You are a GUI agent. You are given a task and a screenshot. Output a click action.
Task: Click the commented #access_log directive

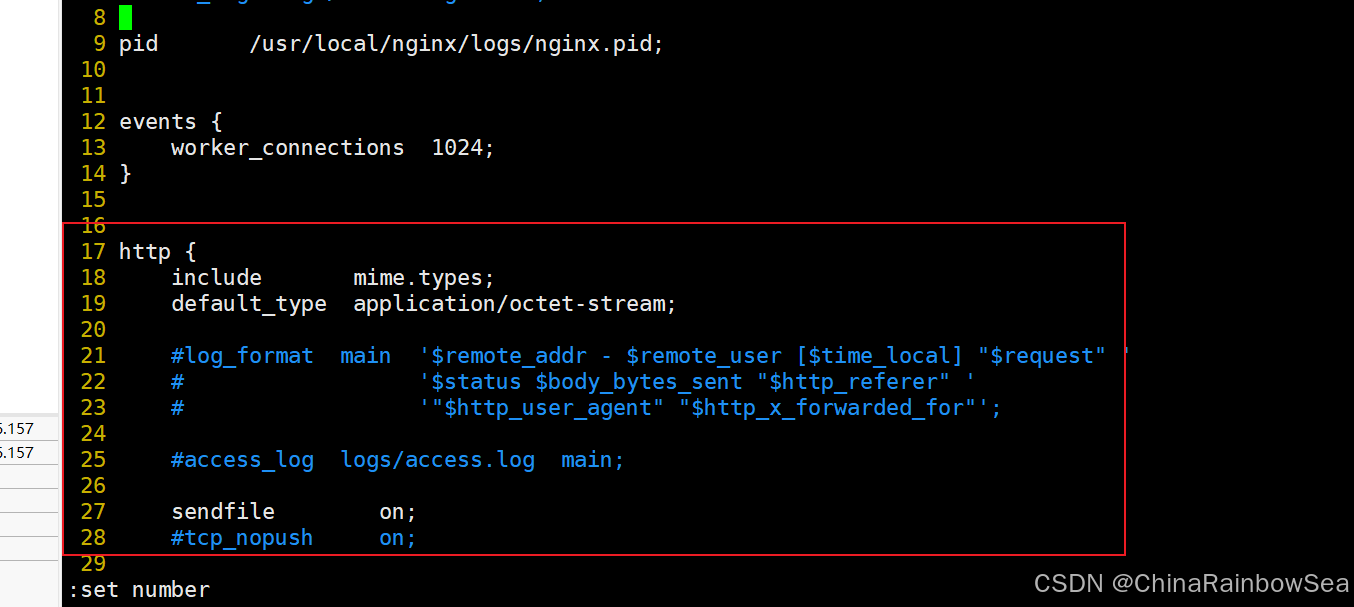click(x=242, y=460)
